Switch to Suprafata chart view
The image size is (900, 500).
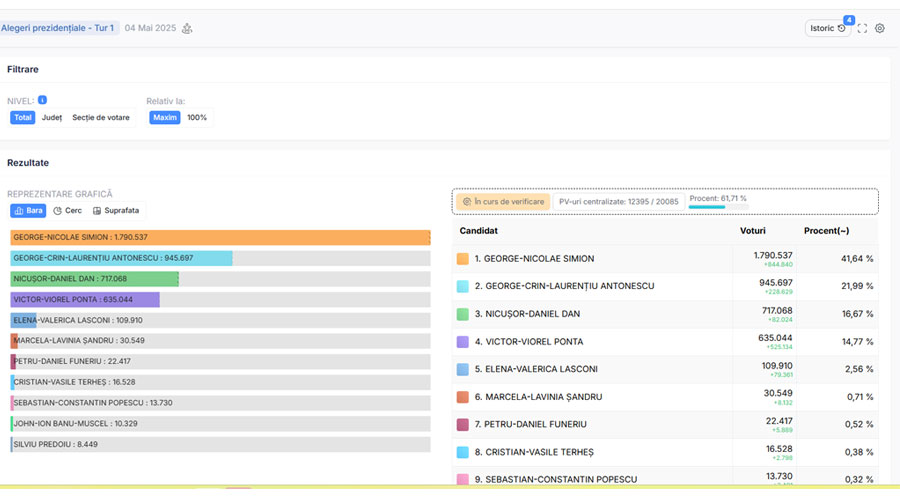tap(116, 211)
